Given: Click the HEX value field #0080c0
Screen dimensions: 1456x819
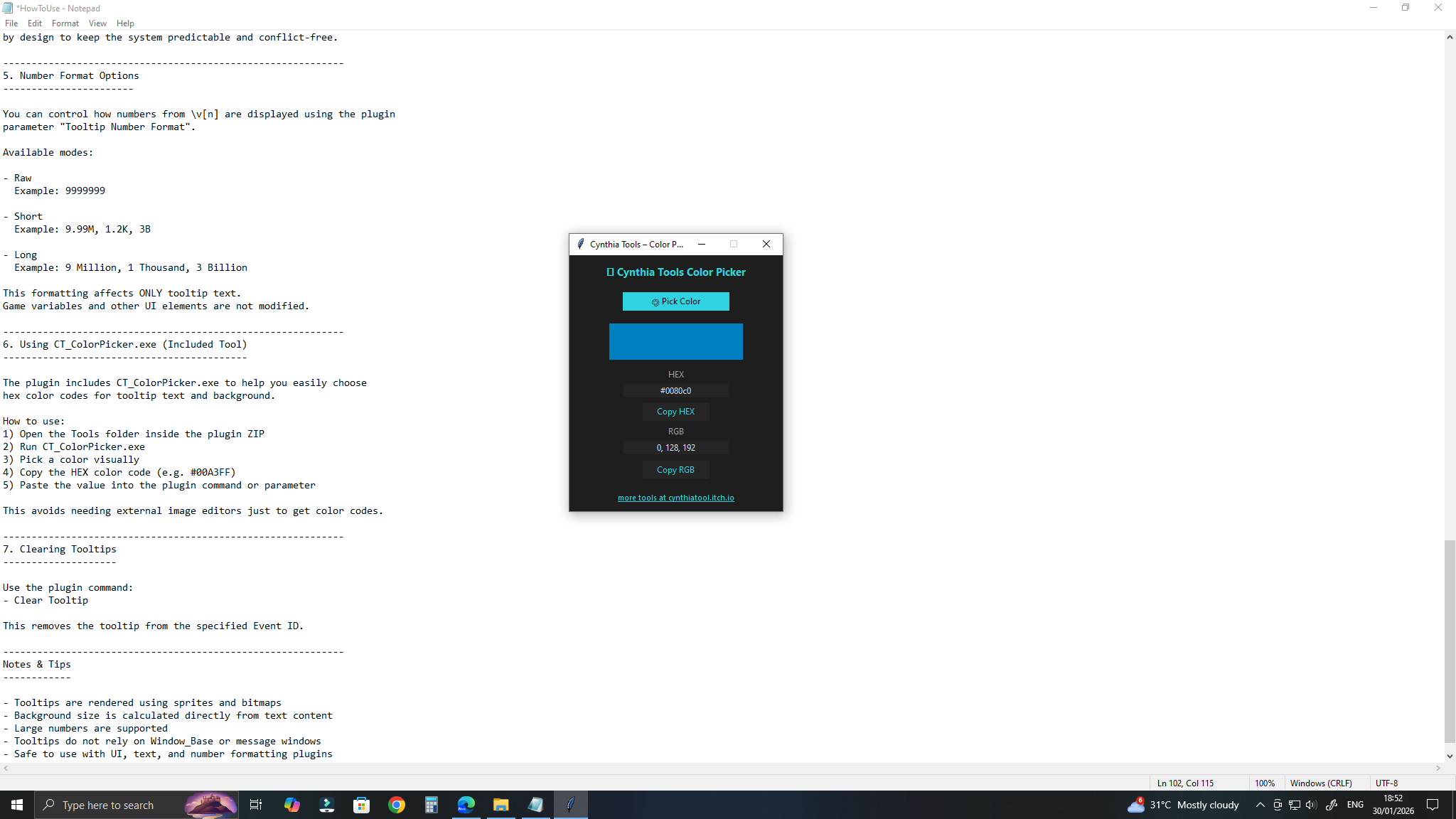Looking at the screenshot, I should tap(675, 391).
